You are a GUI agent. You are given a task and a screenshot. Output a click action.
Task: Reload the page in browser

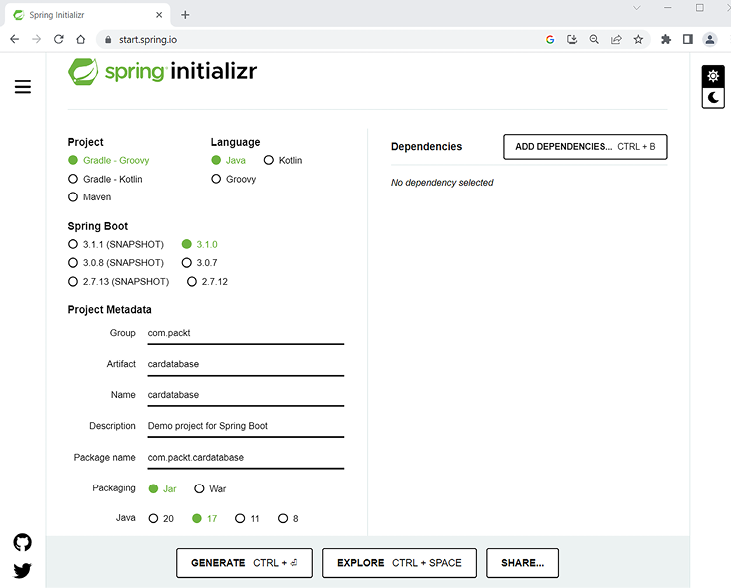[59, 39]
